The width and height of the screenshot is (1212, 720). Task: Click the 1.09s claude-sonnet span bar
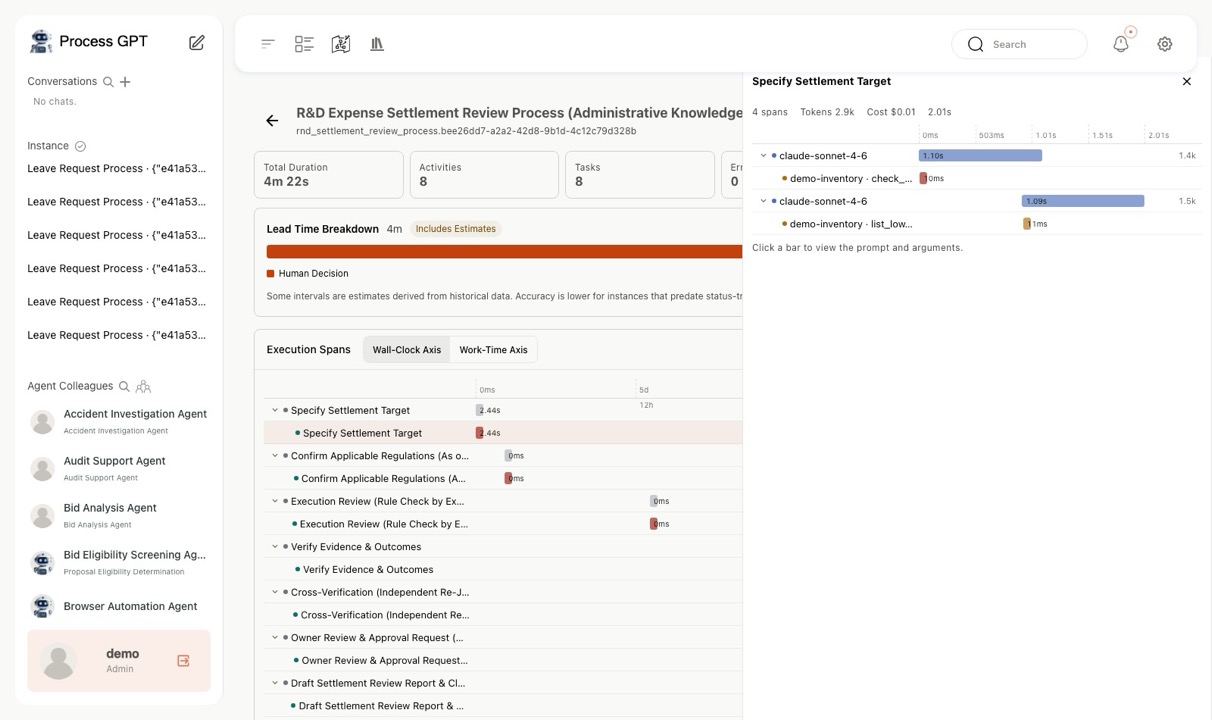click(1083, 201)
